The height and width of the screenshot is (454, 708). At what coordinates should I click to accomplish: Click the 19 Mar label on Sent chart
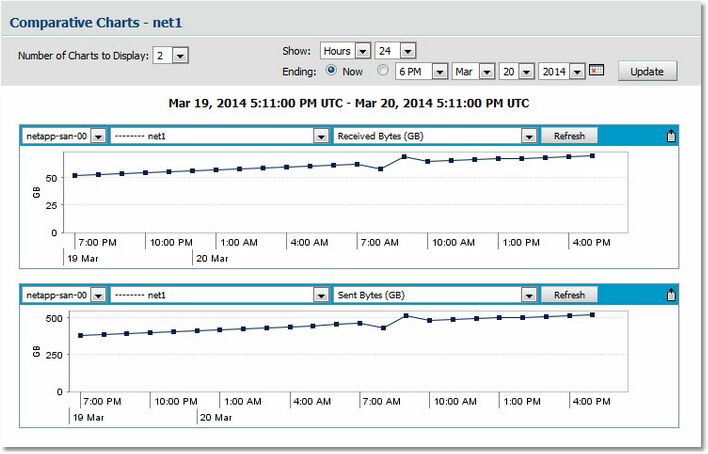88,417
